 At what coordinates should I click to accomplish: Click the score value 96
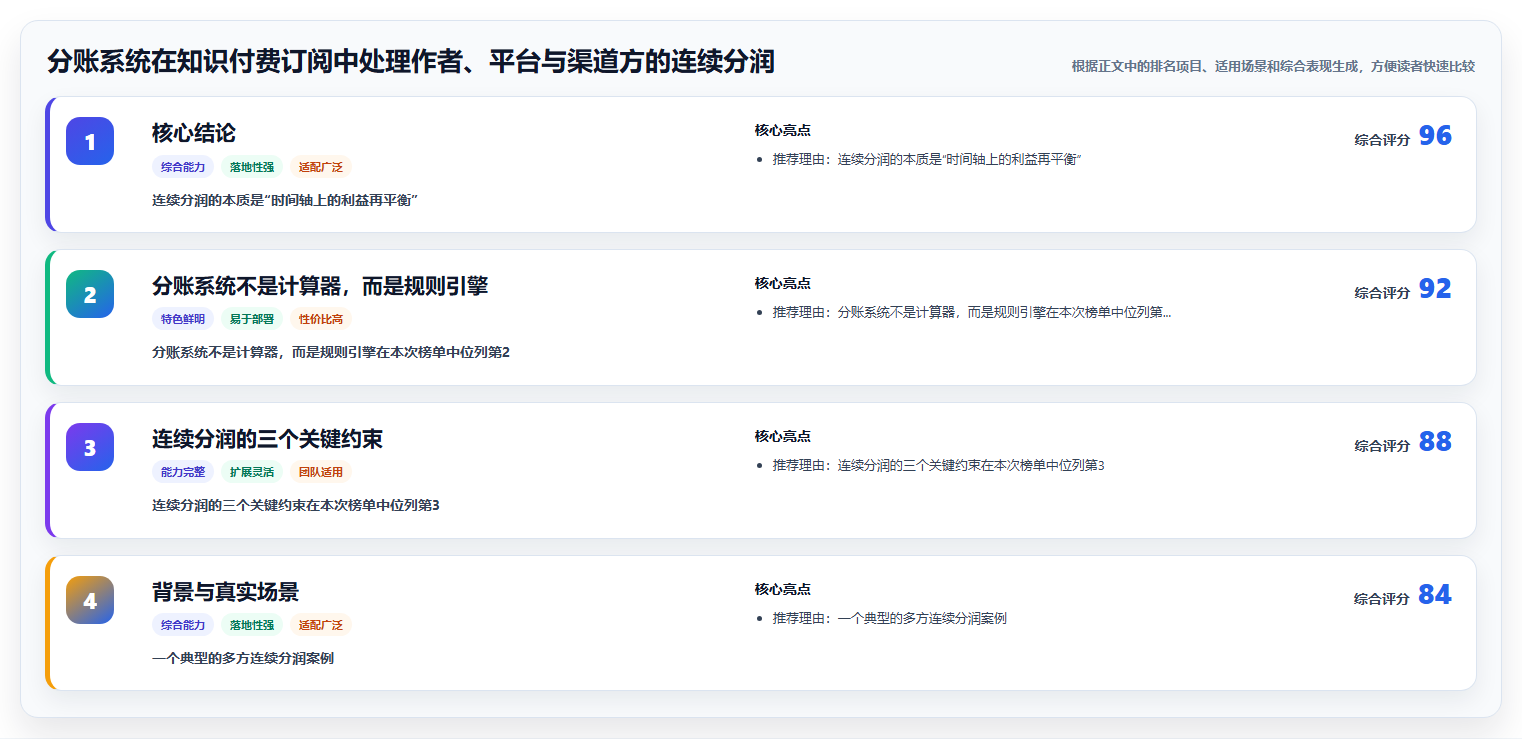point(1435,136)
